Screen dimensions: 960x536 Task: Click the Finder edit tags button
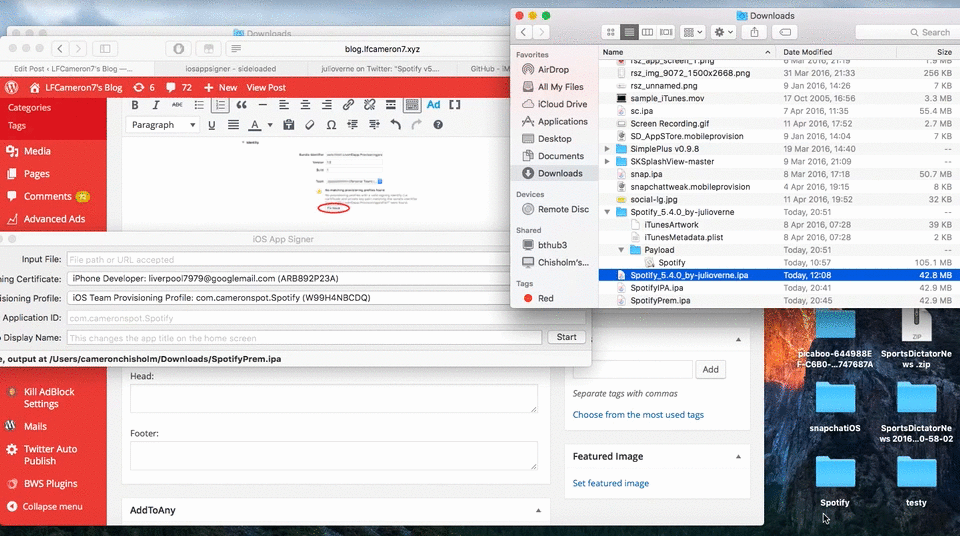[786, 32]
